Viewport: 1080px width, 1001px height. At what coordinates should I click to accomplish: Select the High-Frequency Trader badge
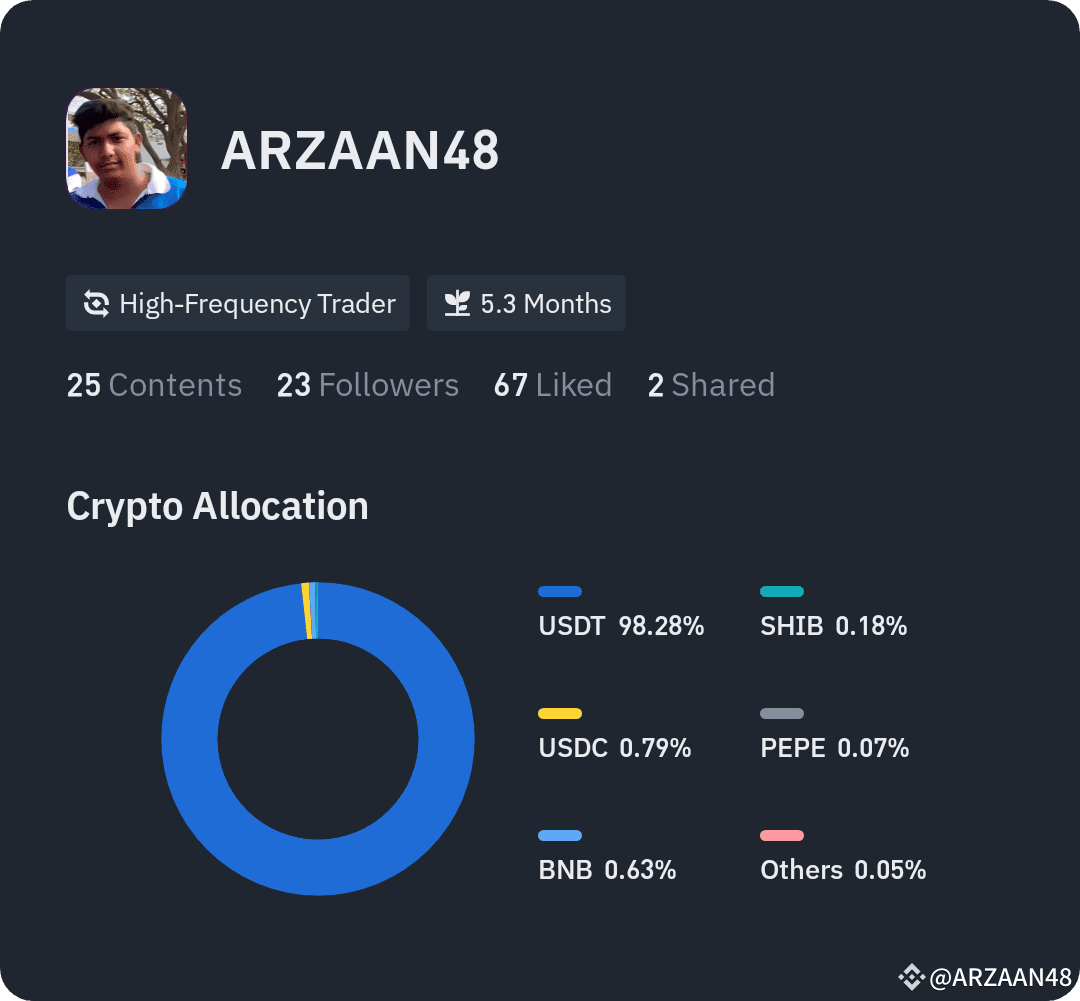click(x=238, y=303)
